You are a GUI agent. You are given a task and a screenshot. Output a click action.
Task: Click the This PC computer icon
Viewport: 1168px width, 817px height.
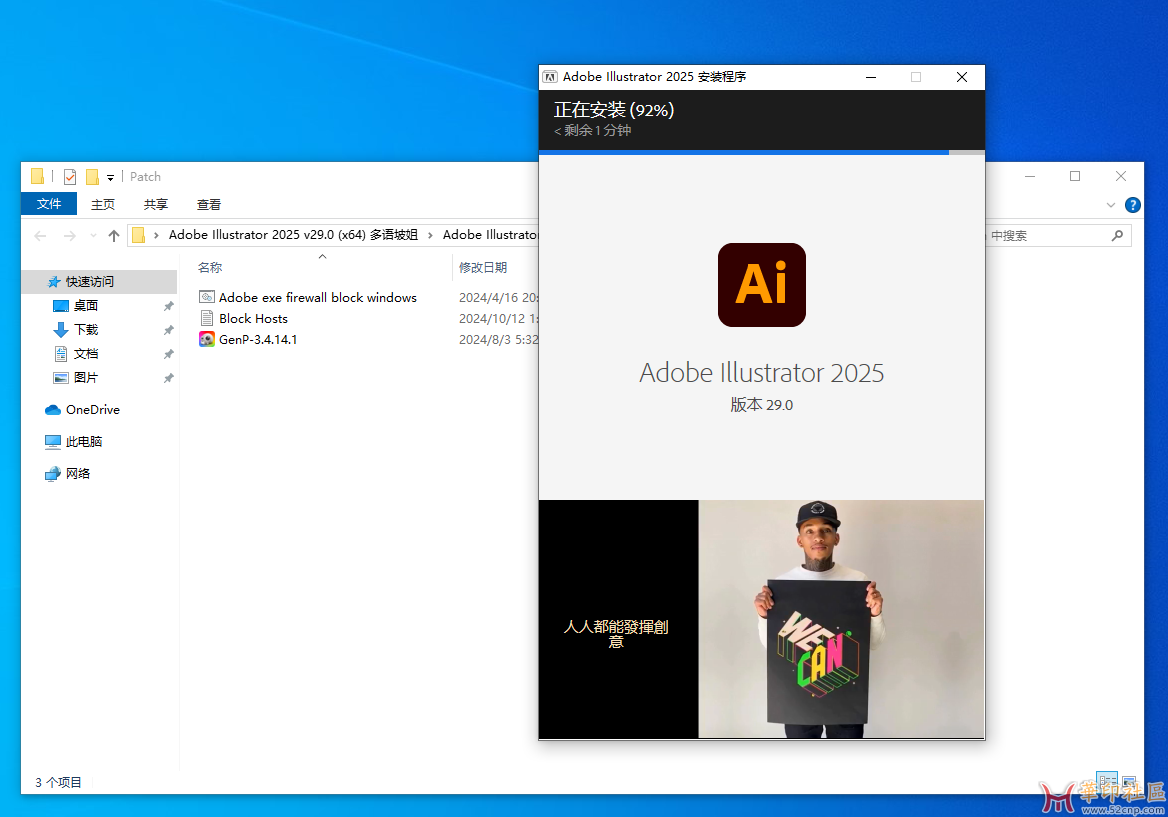tap(52, 442)
